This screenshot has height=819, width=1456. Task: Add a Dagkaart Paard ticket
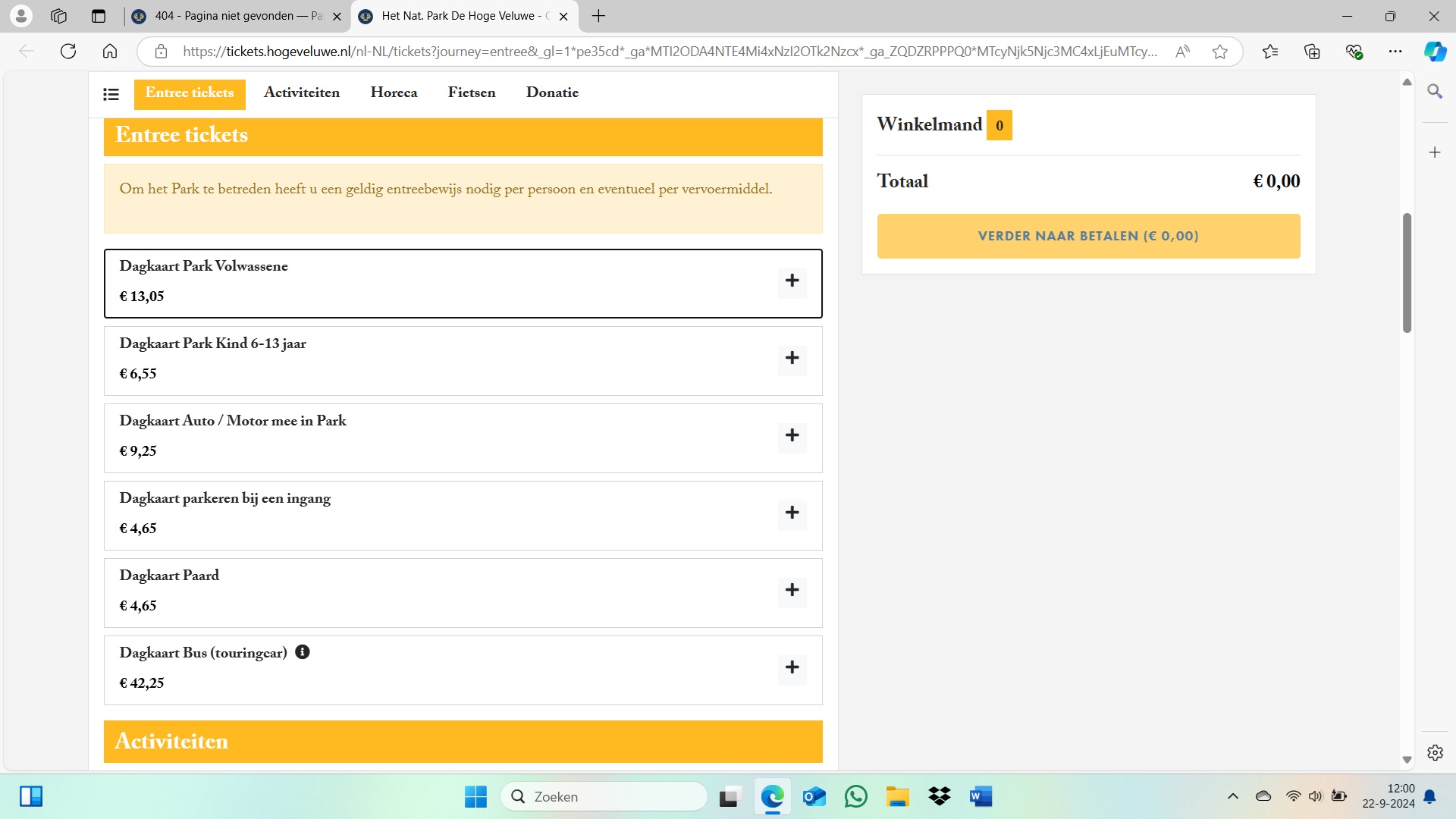(792, 591)
